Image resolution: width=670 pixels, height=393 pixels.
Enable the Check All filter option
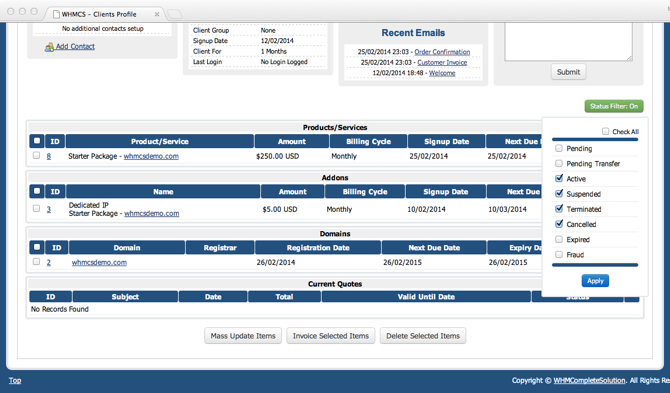(x=605, y=131)
